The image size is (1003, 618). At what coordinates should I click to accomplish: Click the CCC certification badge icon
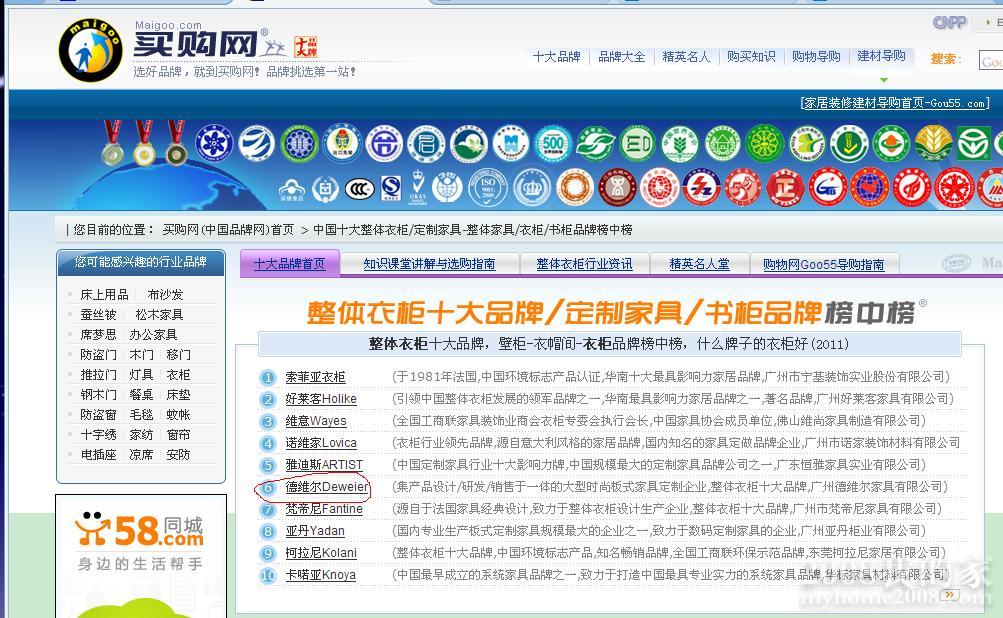coord(359,188)
